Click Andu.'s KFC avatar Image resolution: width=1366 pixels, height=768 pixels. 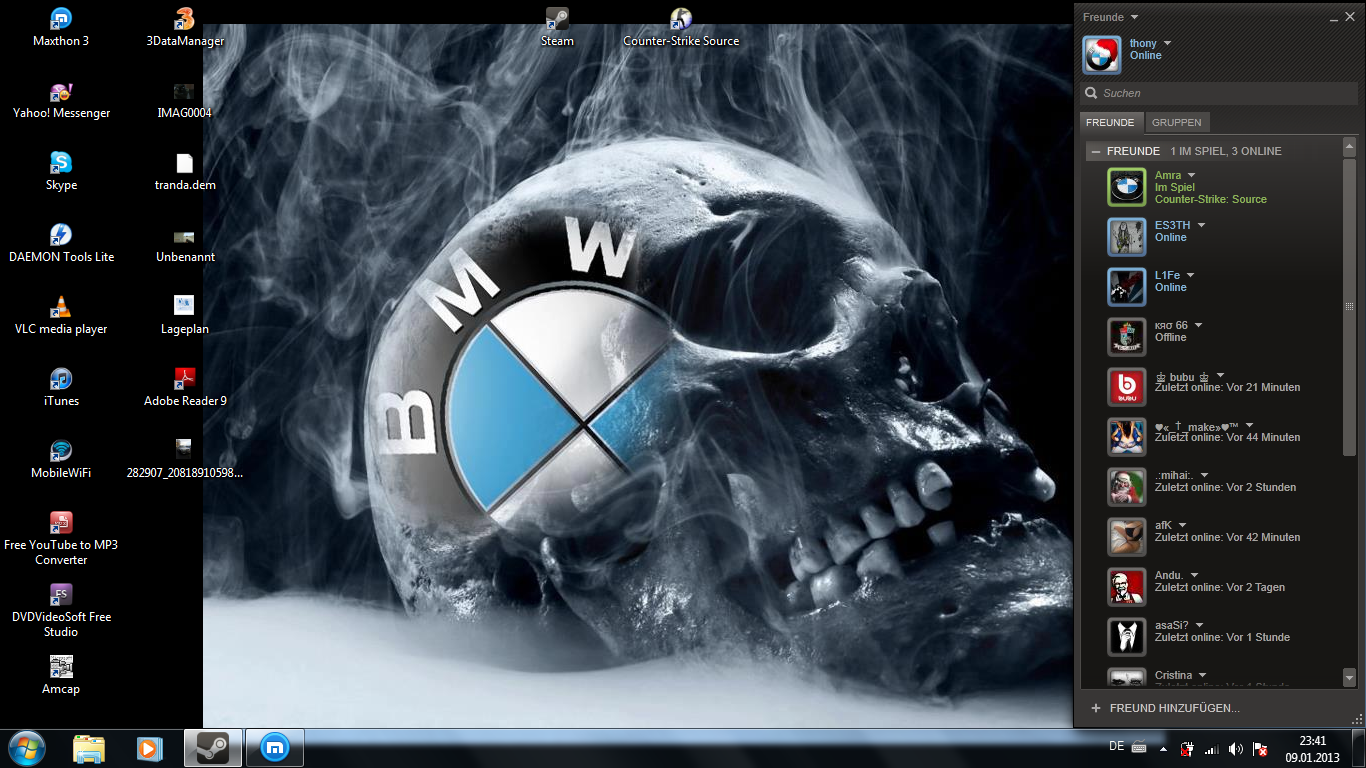point(1126,587)
